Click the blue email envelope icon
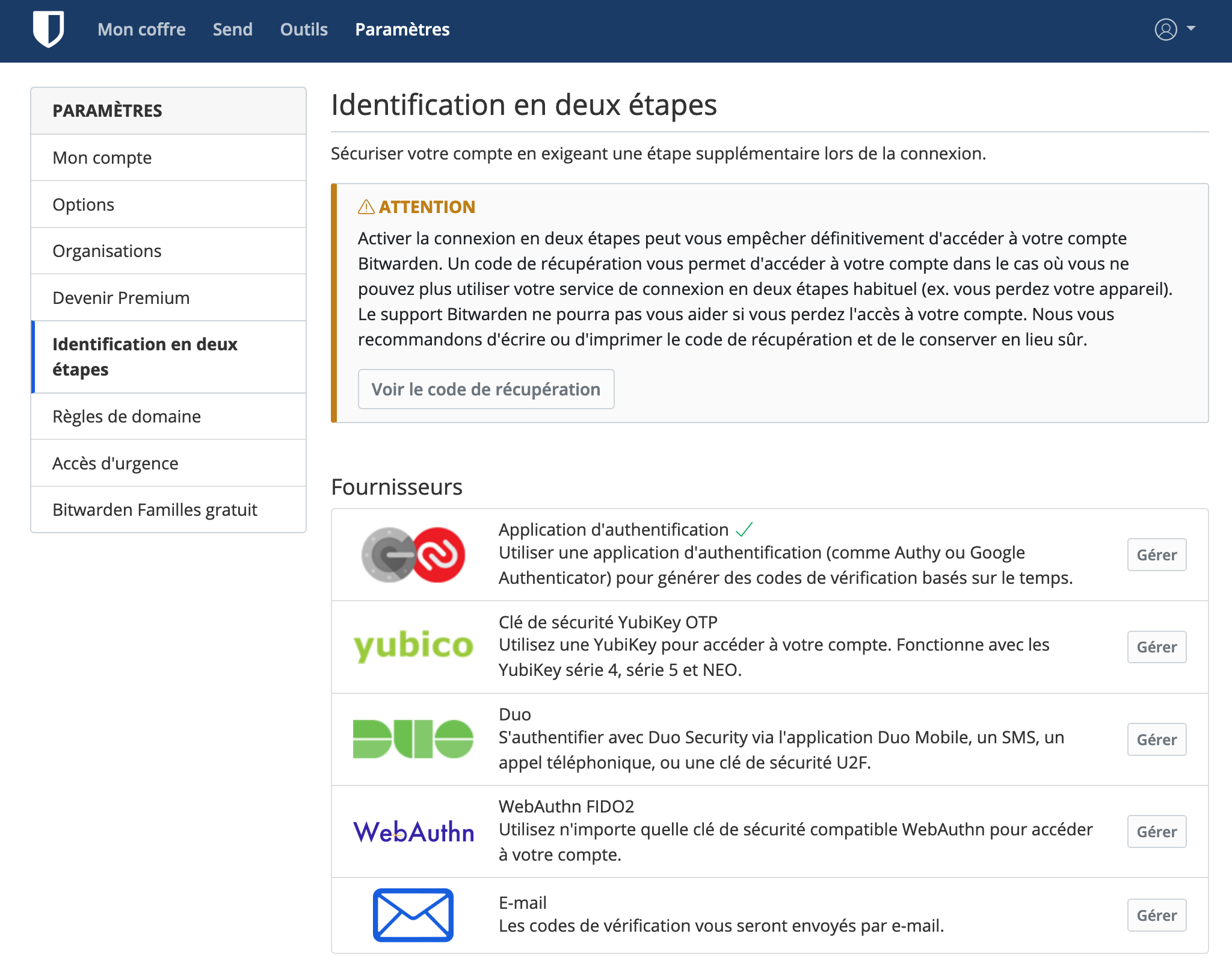 tap(413, 915)
